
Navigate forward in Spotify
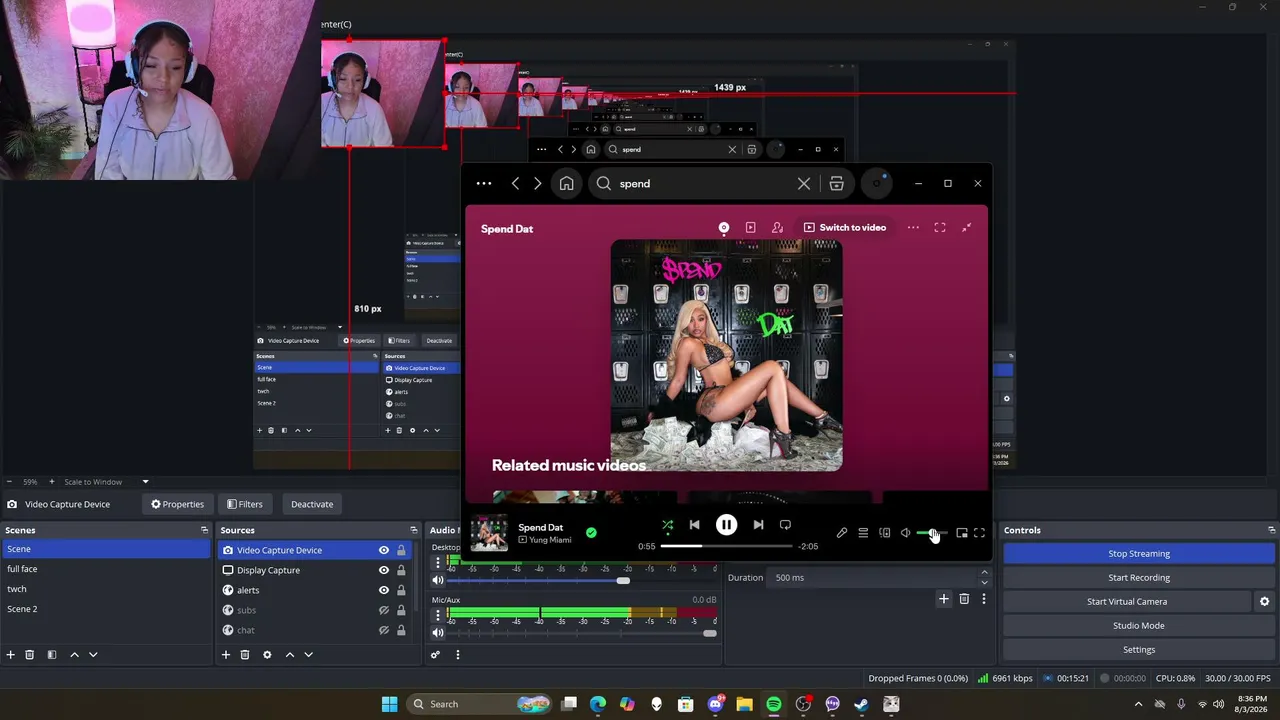tap(537, 184)
